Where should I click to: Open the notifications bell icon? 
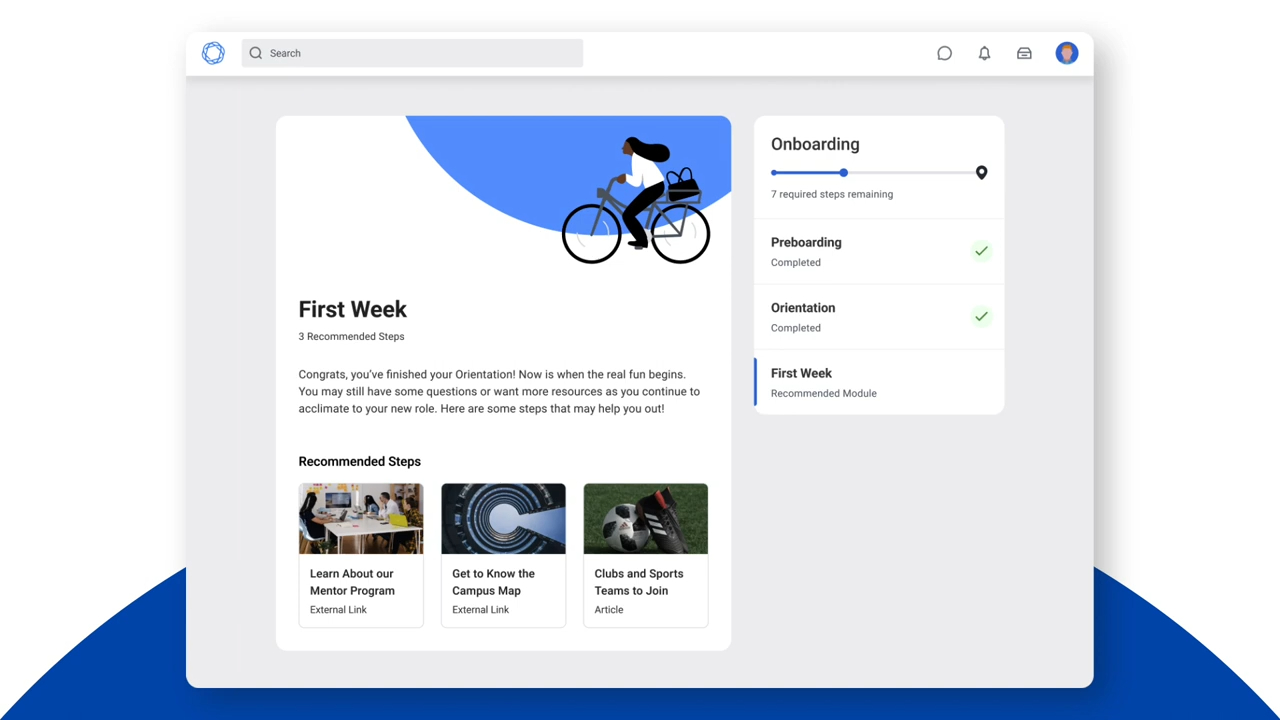(984, 53)
